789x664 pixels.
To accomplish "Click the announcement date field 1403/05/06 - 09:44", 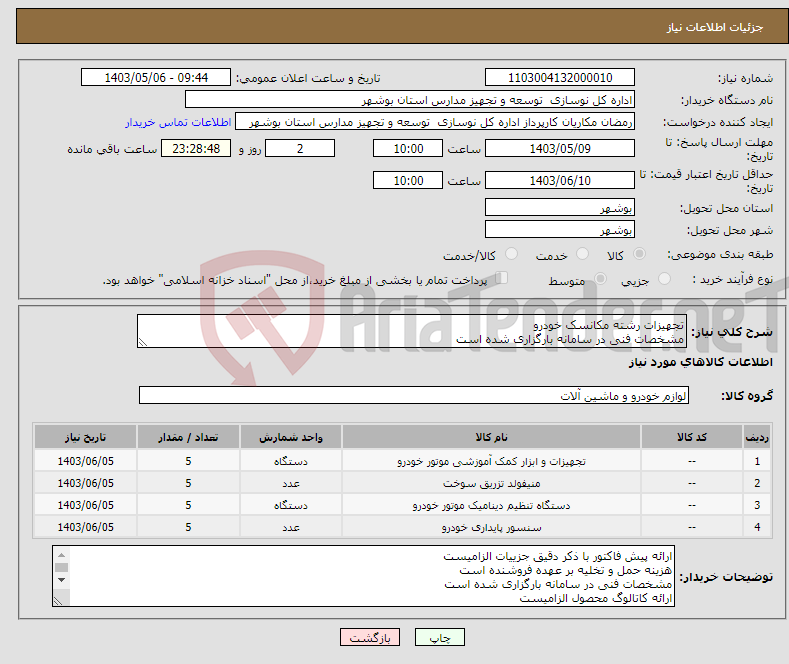I will click(156, 77).
